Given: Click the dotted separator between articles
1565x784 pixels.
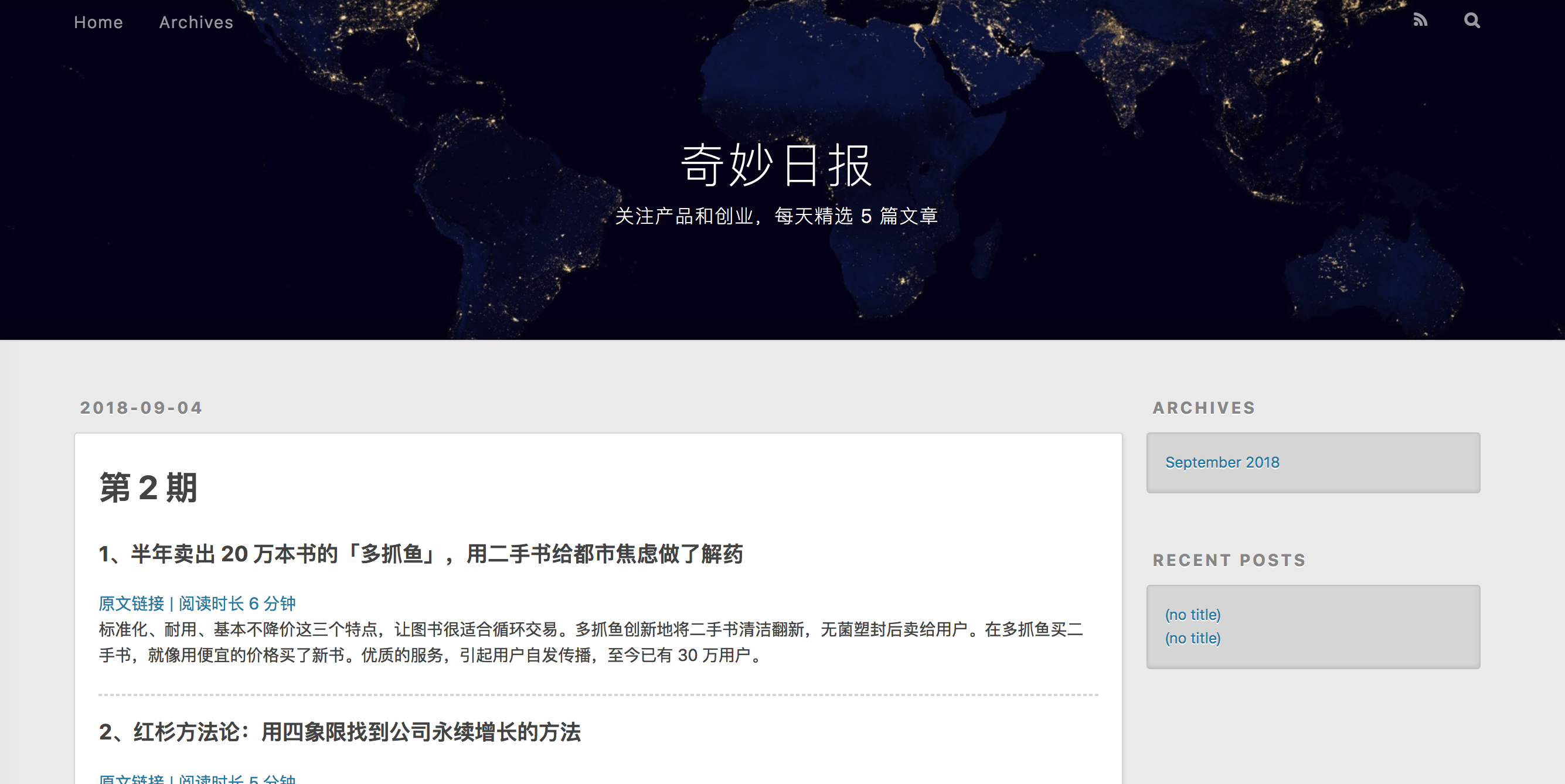Looking at the screenshot, I should point(598,695).
